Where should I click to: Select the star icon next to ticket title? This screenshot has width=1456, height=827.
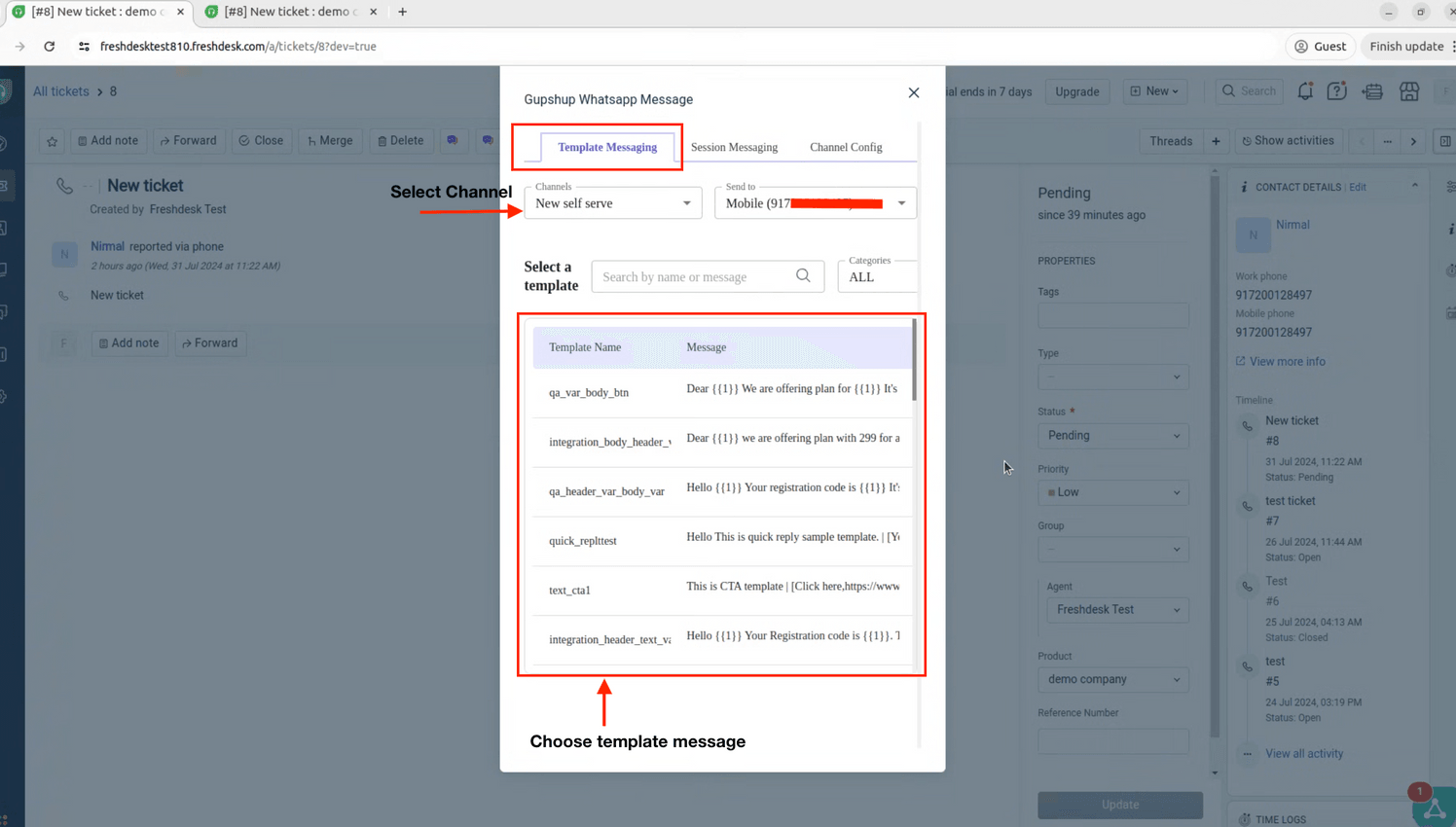click(52, 141)
